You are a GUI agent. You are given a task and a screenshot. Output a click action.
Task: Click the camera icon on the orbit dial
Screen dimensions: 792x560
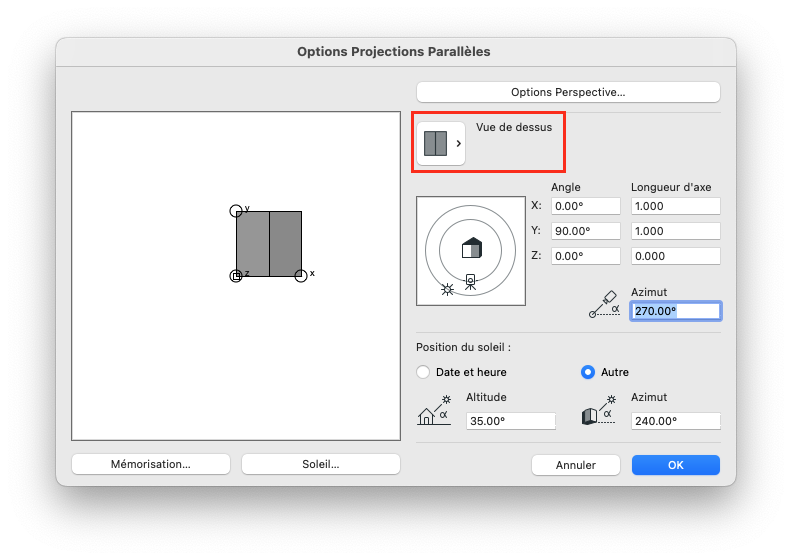tap(470, 282)
